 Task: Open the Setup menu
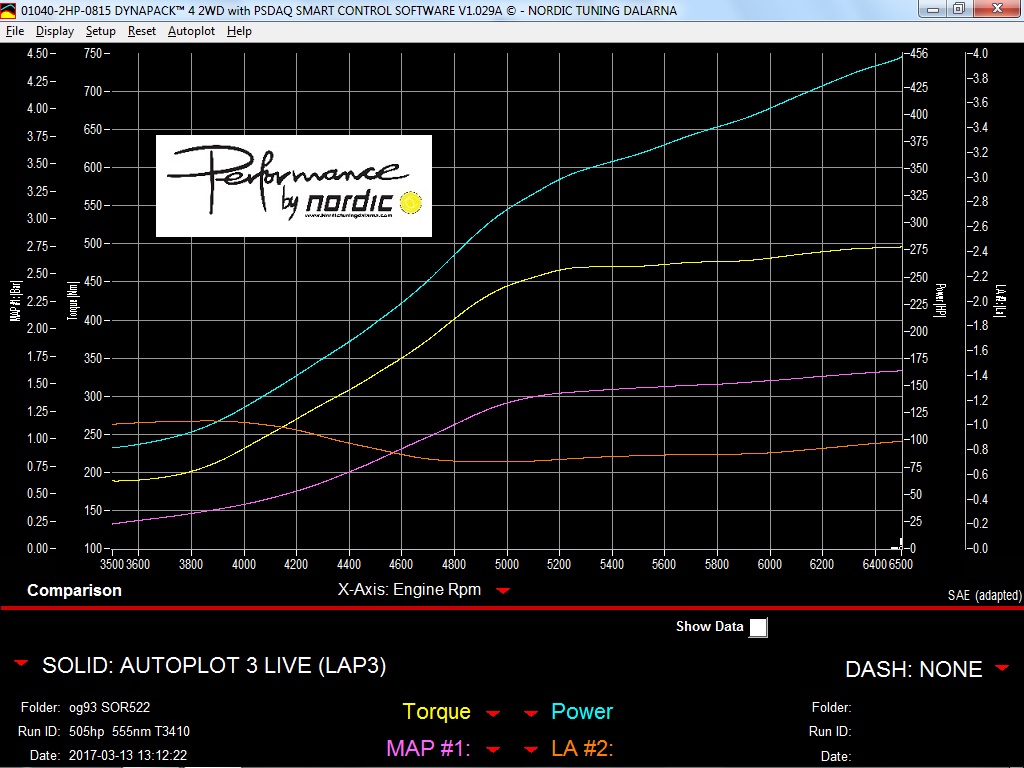click(100, 31)
